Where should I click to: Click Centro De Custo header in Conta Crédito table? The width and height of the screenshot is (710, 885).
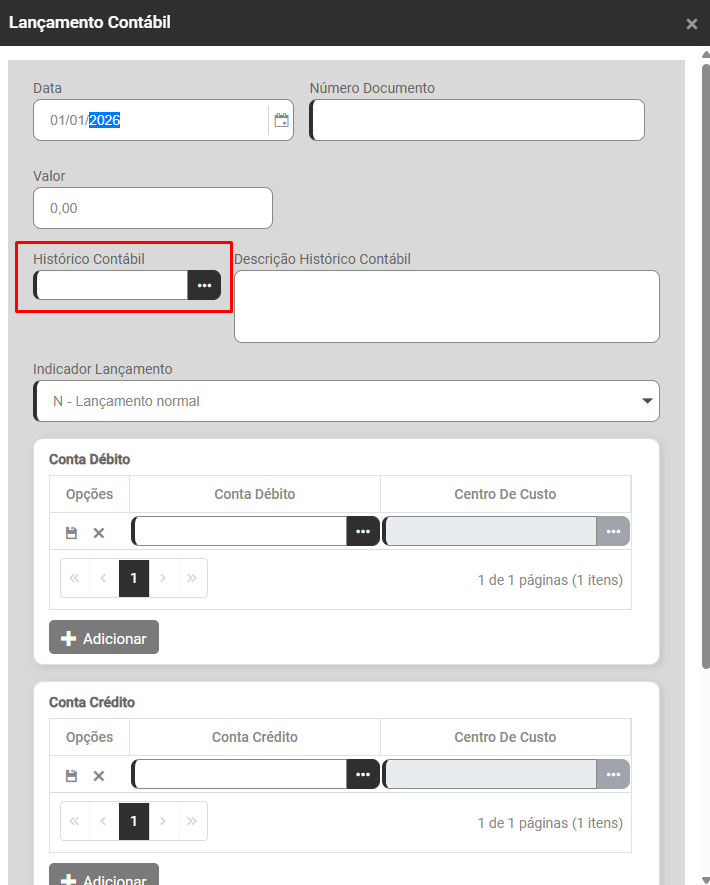click(x=505, y=737)
